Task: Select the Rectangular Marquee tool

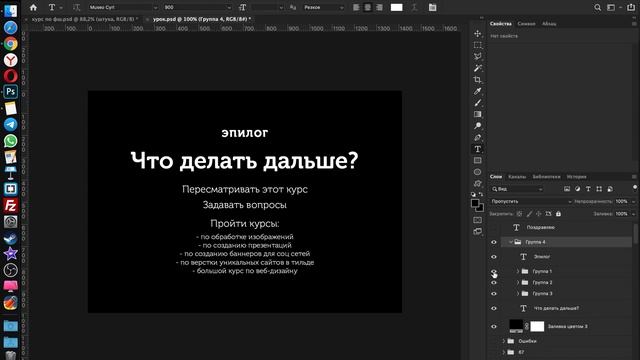Action: [x=478, y=45]
